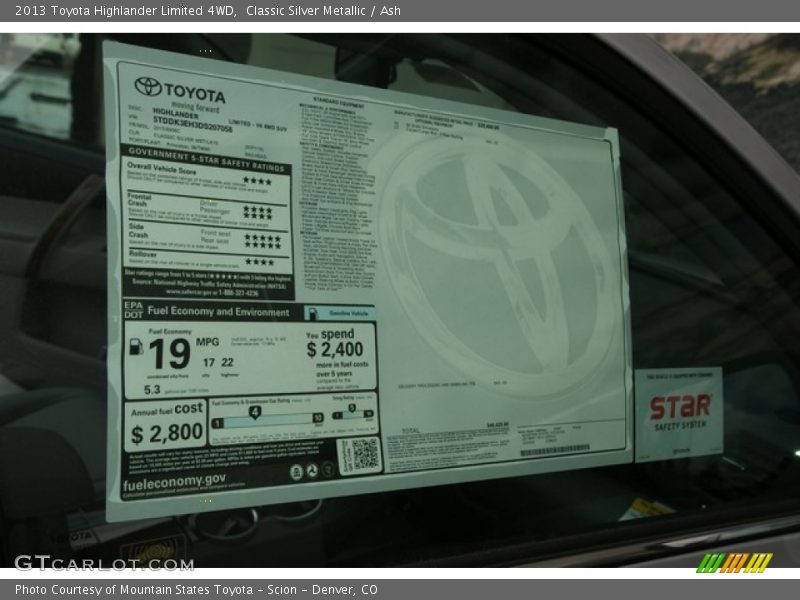800x600 pixels.
Task: Click the QR code on the fuel label
Action: [359, 455]
